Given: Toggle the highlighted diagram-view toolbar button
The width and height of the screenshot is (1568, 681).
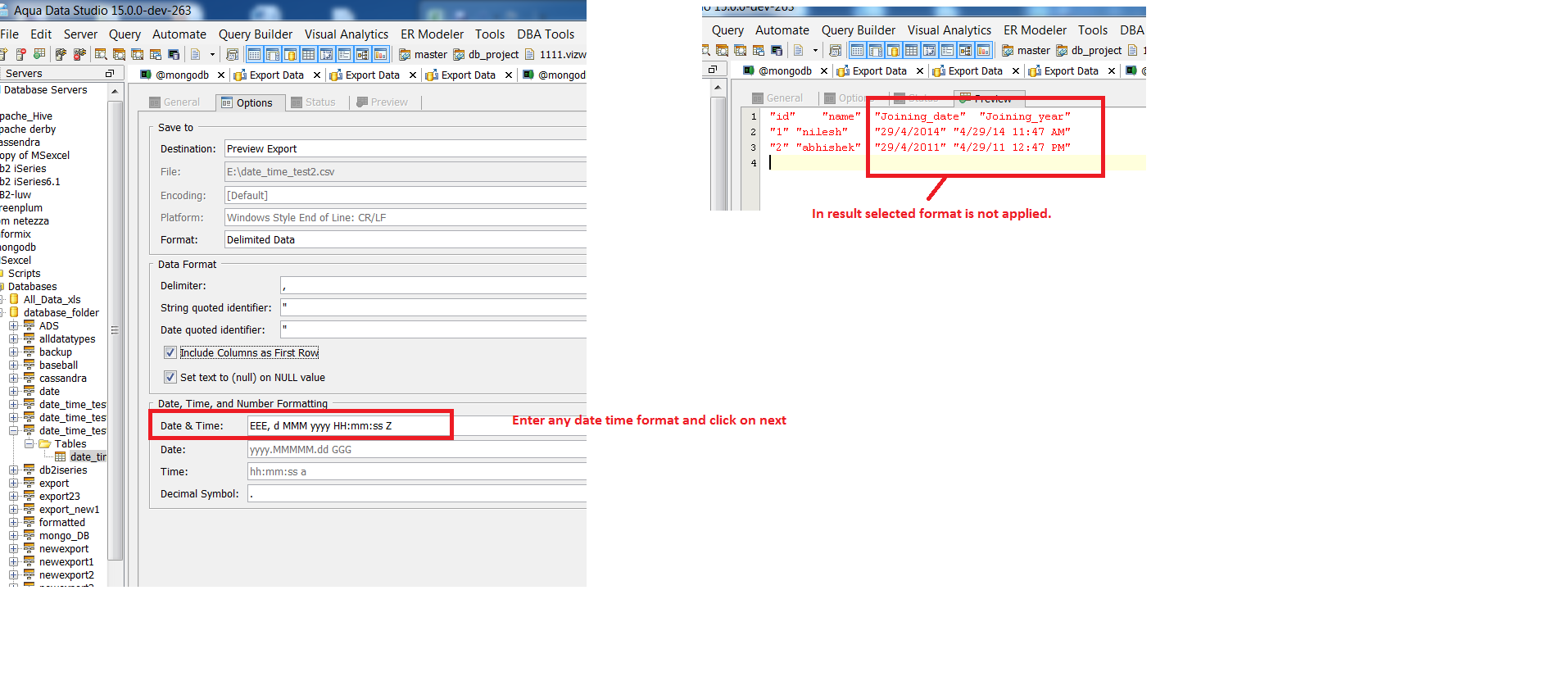Looking at the screenshot, I should pyautogui.click(x=362, y=54).
